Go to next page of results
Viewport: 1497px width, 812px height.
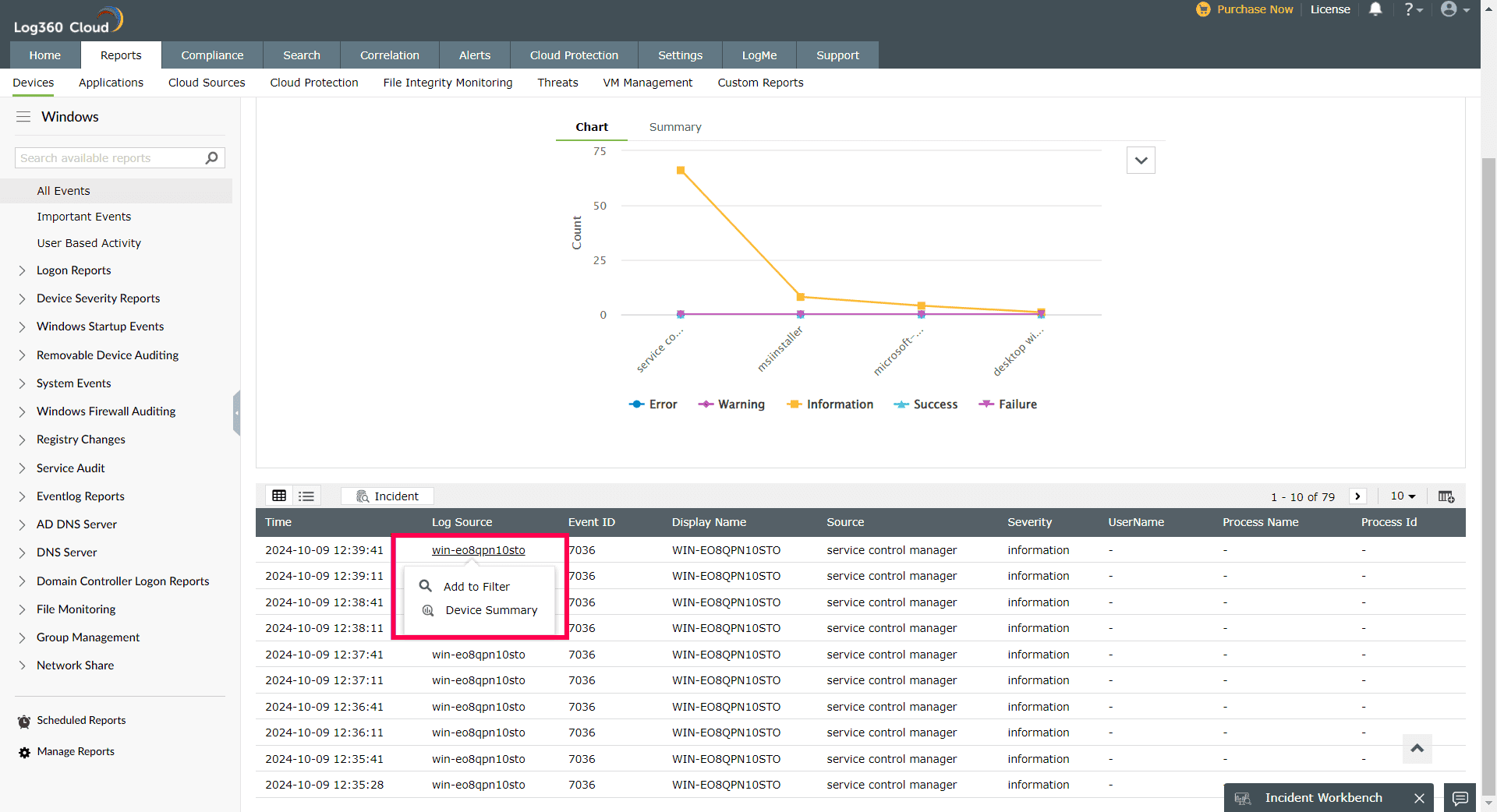[x=1357, y=496]
